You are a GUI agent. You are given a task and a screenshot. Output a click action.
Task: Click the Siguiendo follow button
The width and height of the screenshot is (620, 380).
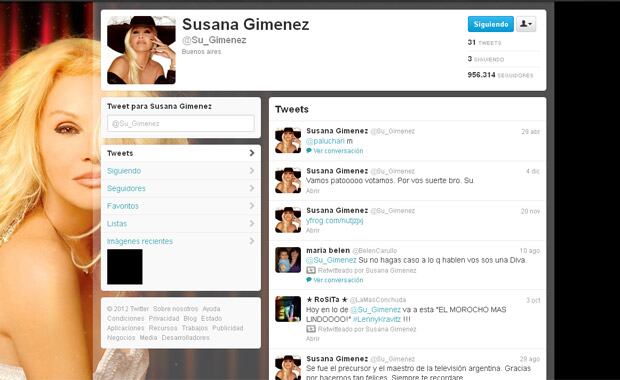tap(491, 24)
